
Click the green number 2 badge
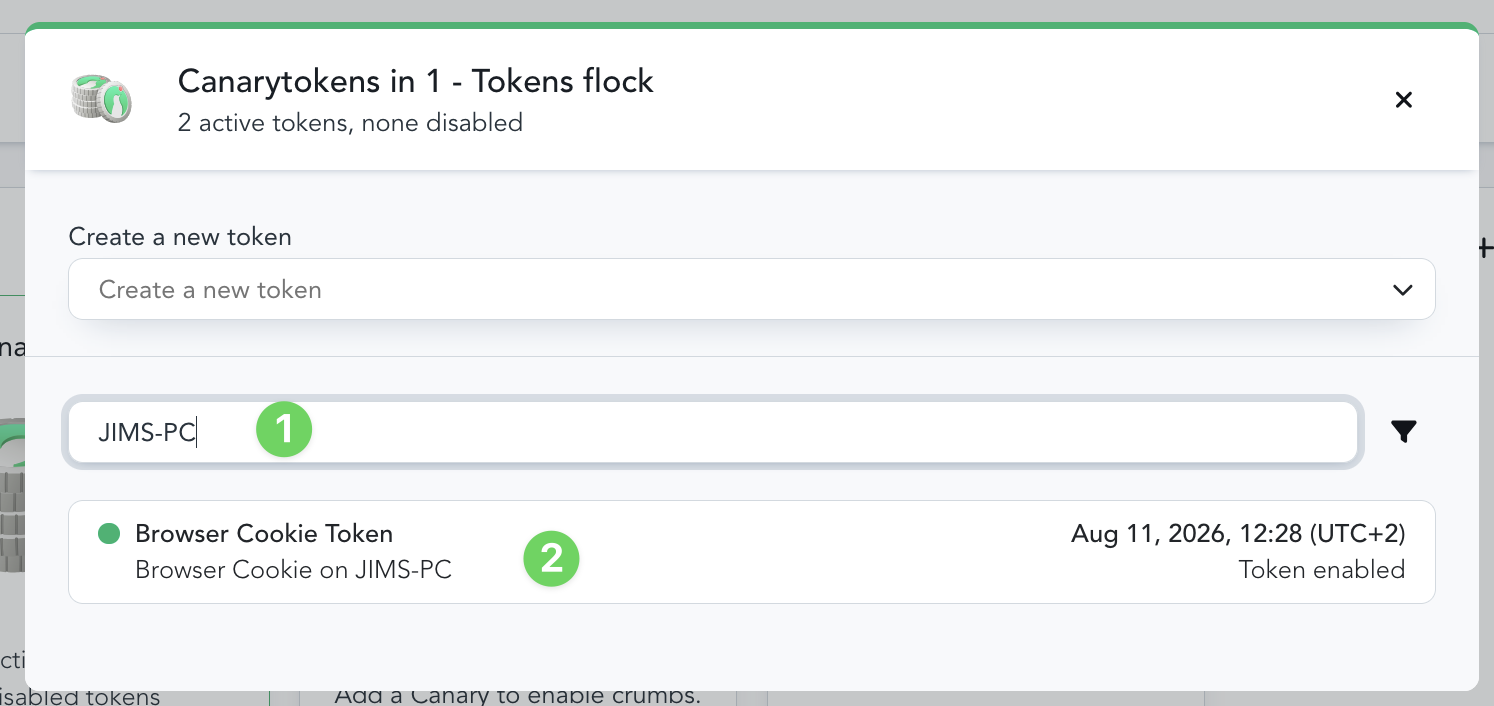point(551,559)
